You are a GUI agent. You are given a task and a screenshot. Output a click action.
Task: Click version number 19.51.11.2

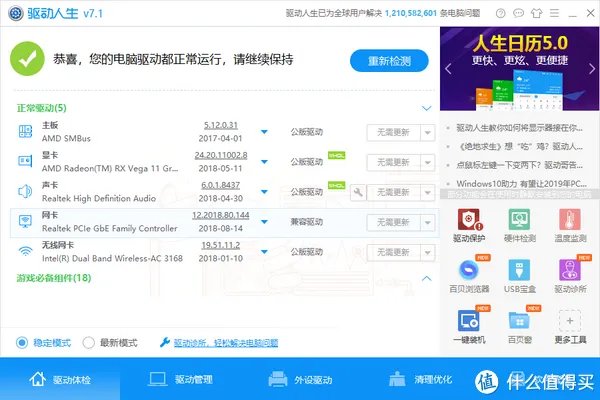221,245
